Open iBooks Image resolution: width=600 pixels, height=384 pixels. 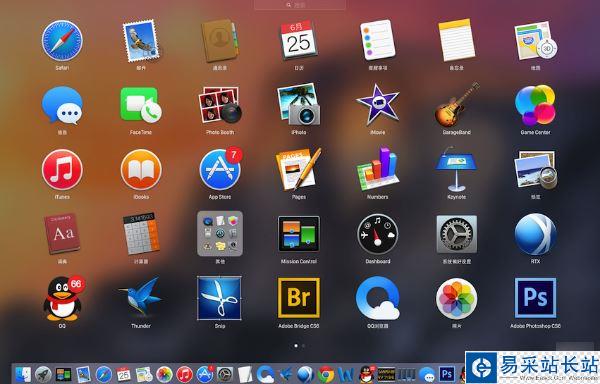(141, 169)
